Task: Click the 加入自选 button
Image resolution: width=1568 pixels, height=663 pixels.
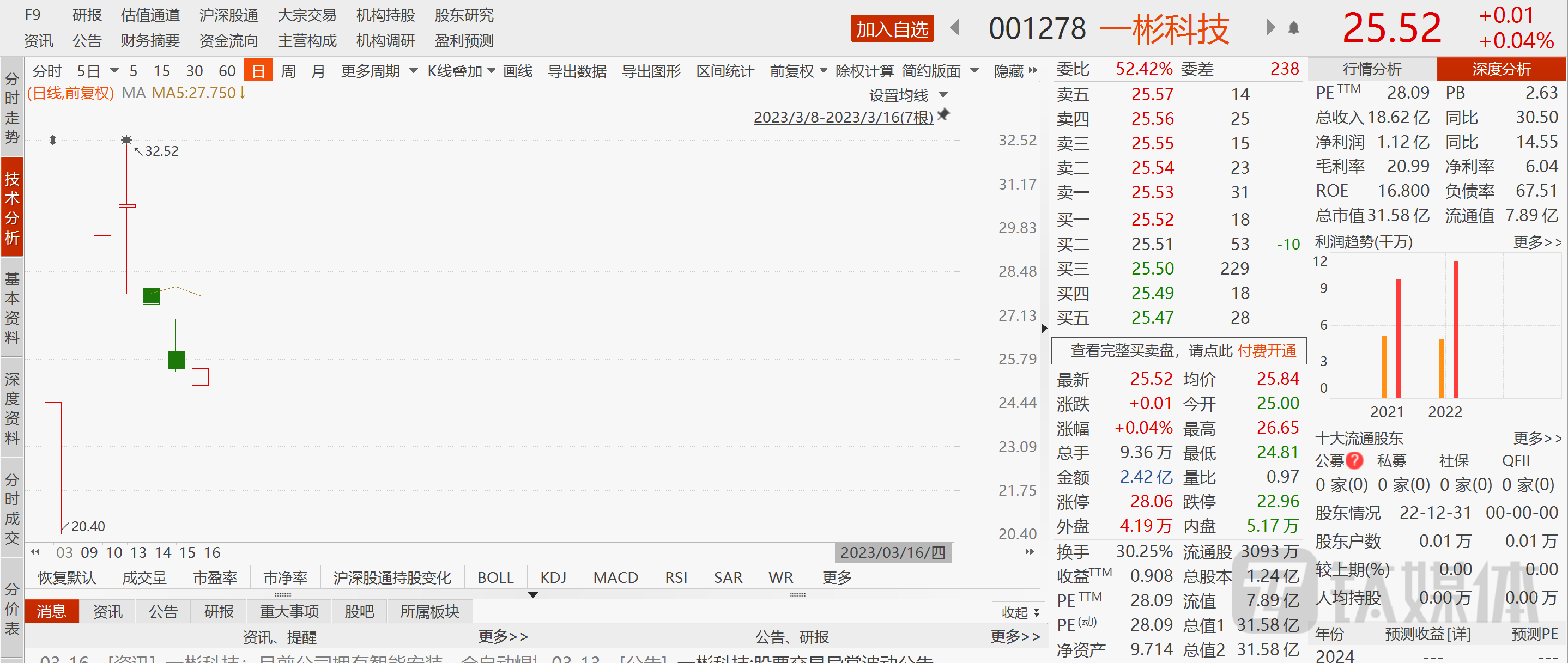Action: [x=892, y=28]
